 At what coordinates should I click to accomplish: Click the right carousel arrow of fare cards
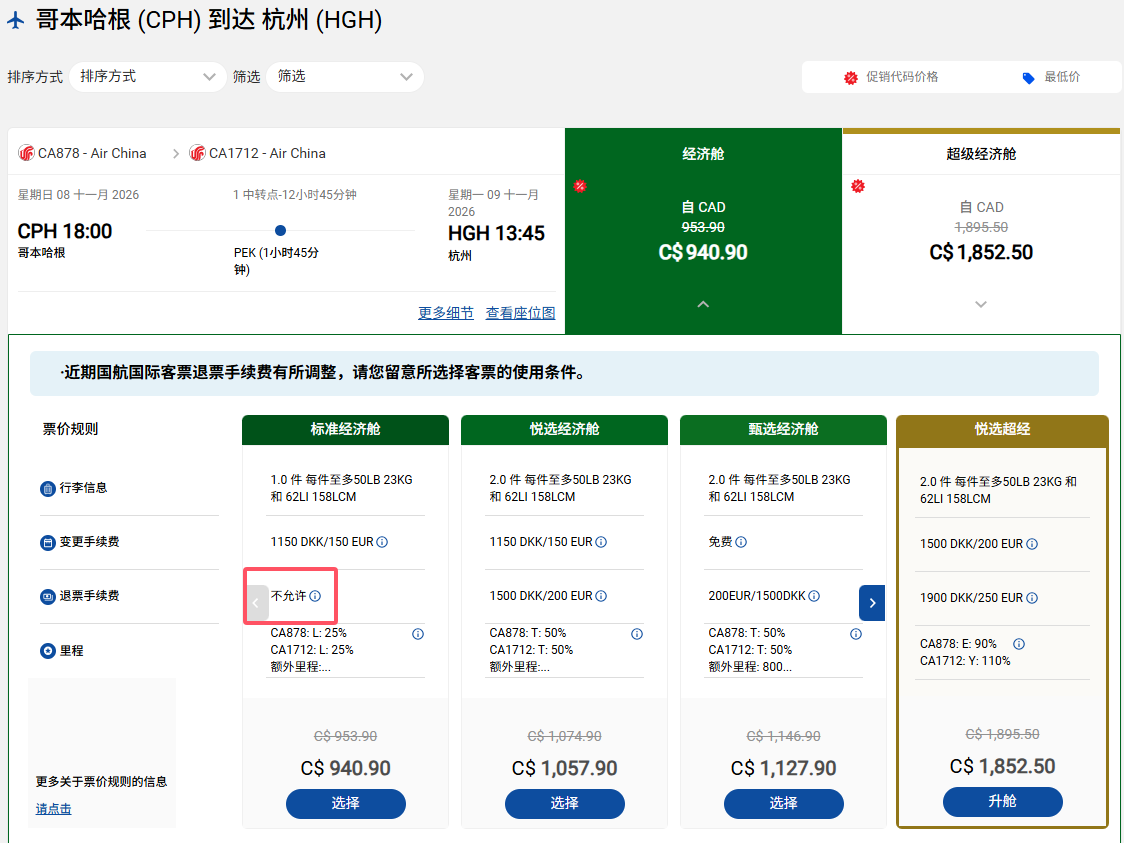[x=872, y=603]
